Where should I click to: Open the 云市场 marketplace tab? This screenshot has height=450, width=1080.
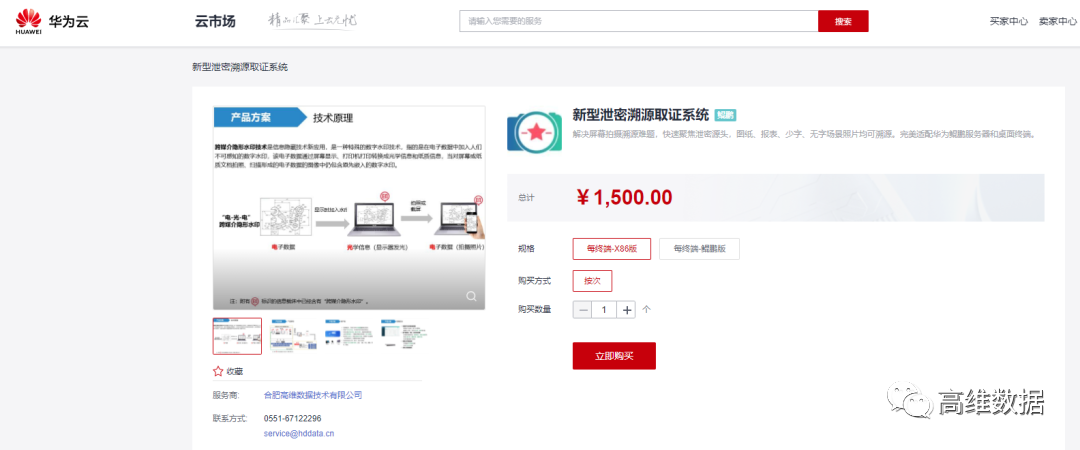click(x=215, y=21)
